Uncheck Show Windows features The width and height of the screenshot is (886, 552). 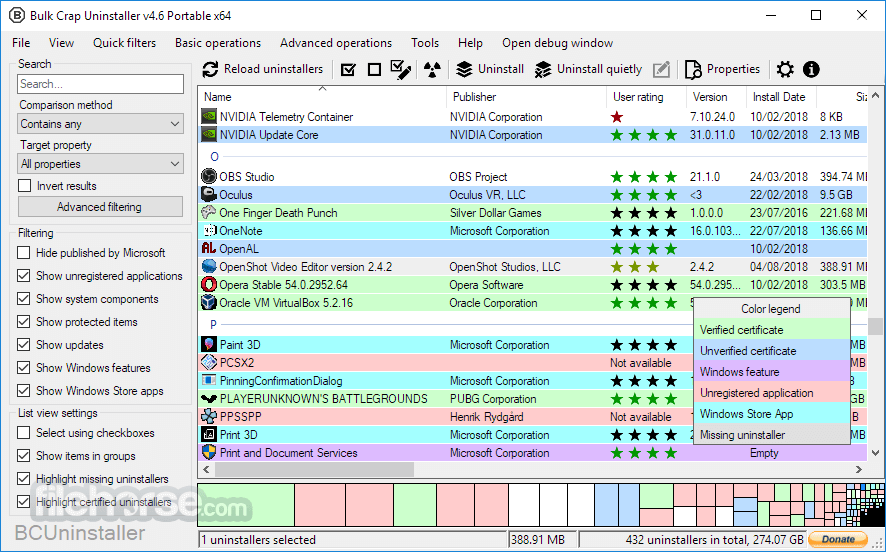(x=24, y=368)
